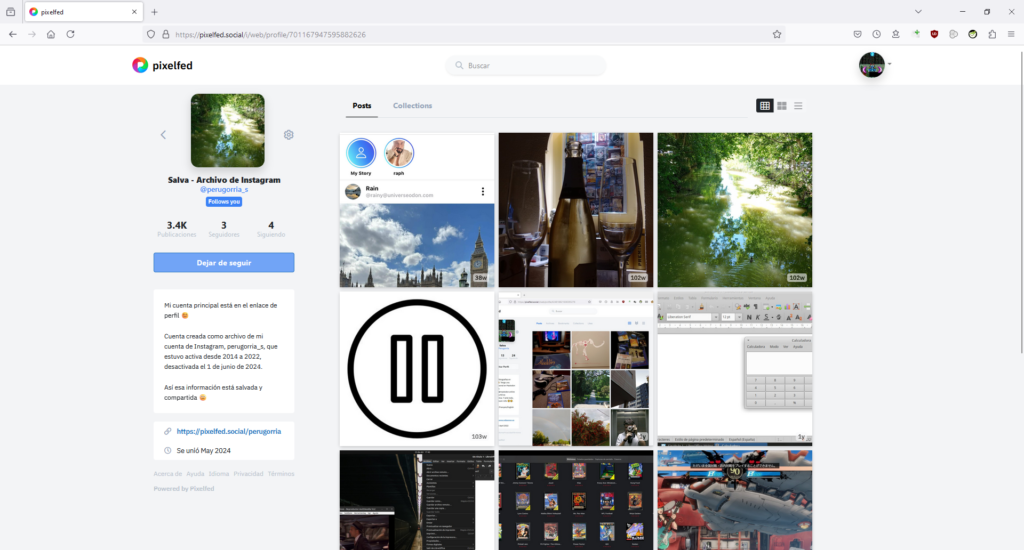Open new browser tab plus button

pos(154,12)
